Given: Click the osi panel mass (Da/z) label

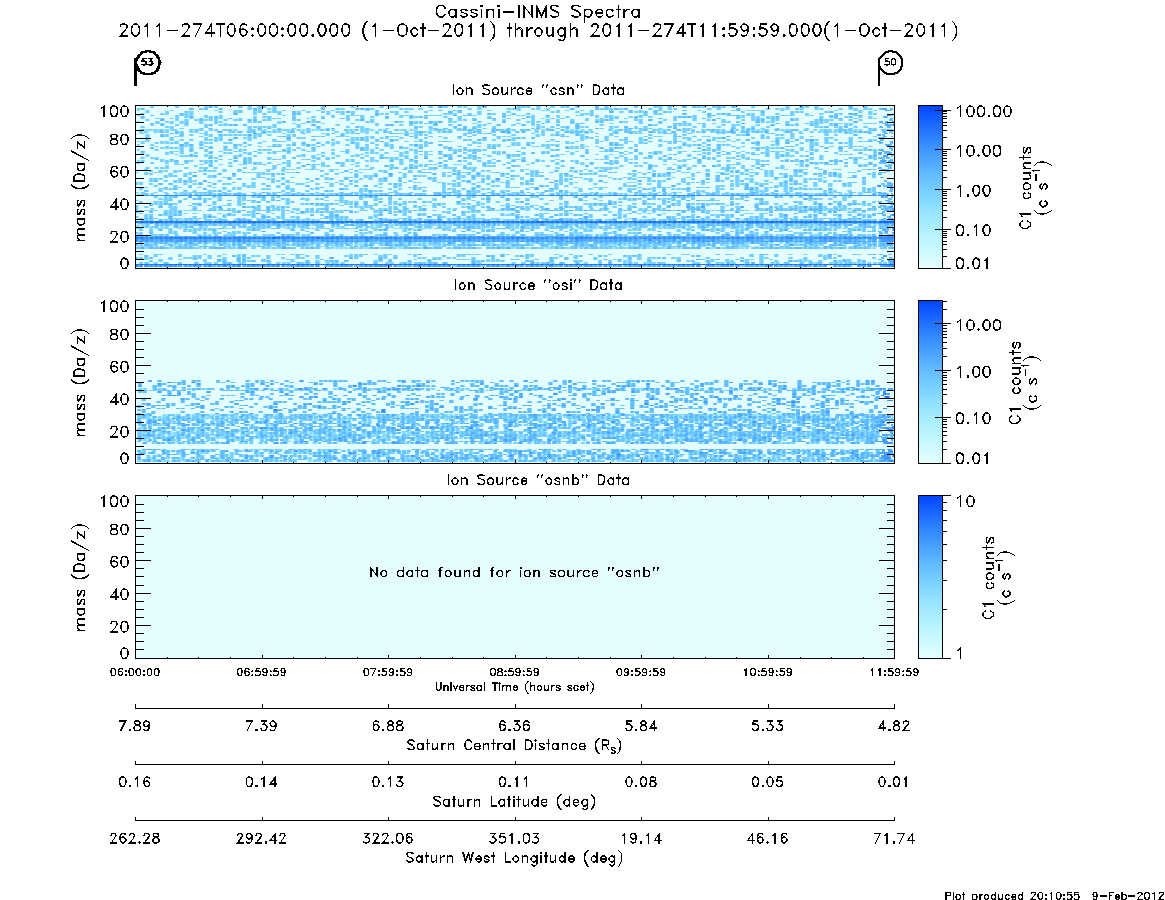Looking at the screenshot, I should (x=80, y=383).
